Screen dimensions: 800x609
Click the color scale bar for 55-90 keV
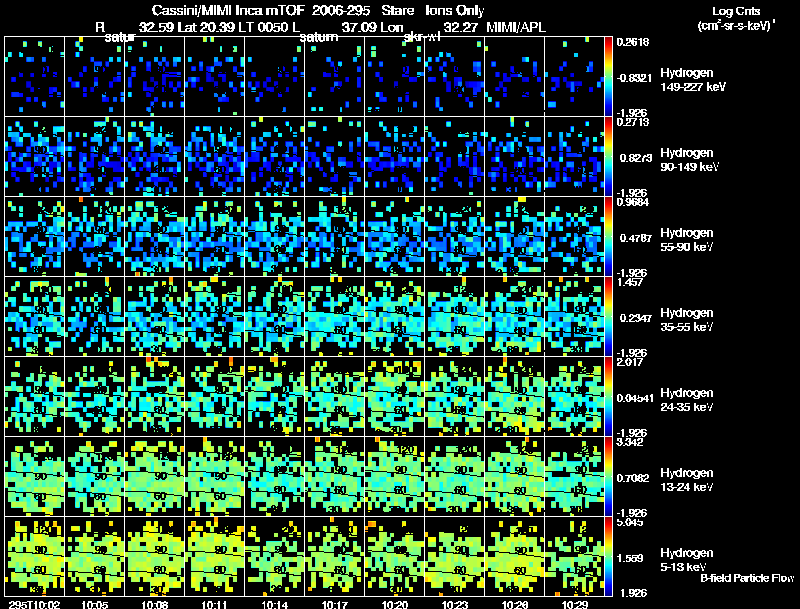click(x=608, y=237)
